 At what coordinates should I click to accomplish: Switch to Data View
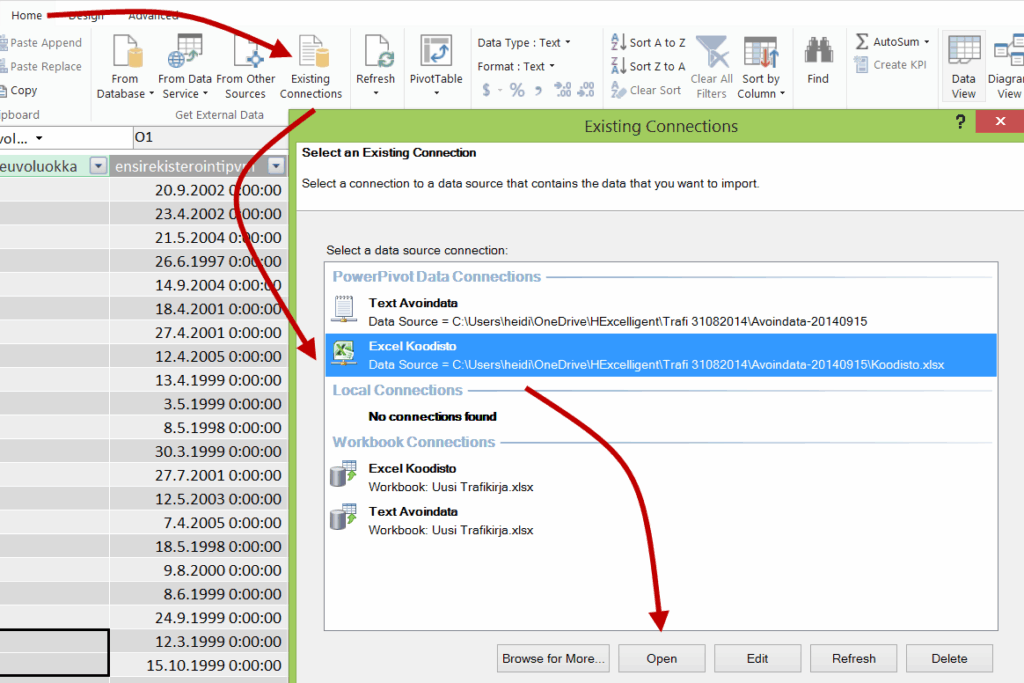963,54
